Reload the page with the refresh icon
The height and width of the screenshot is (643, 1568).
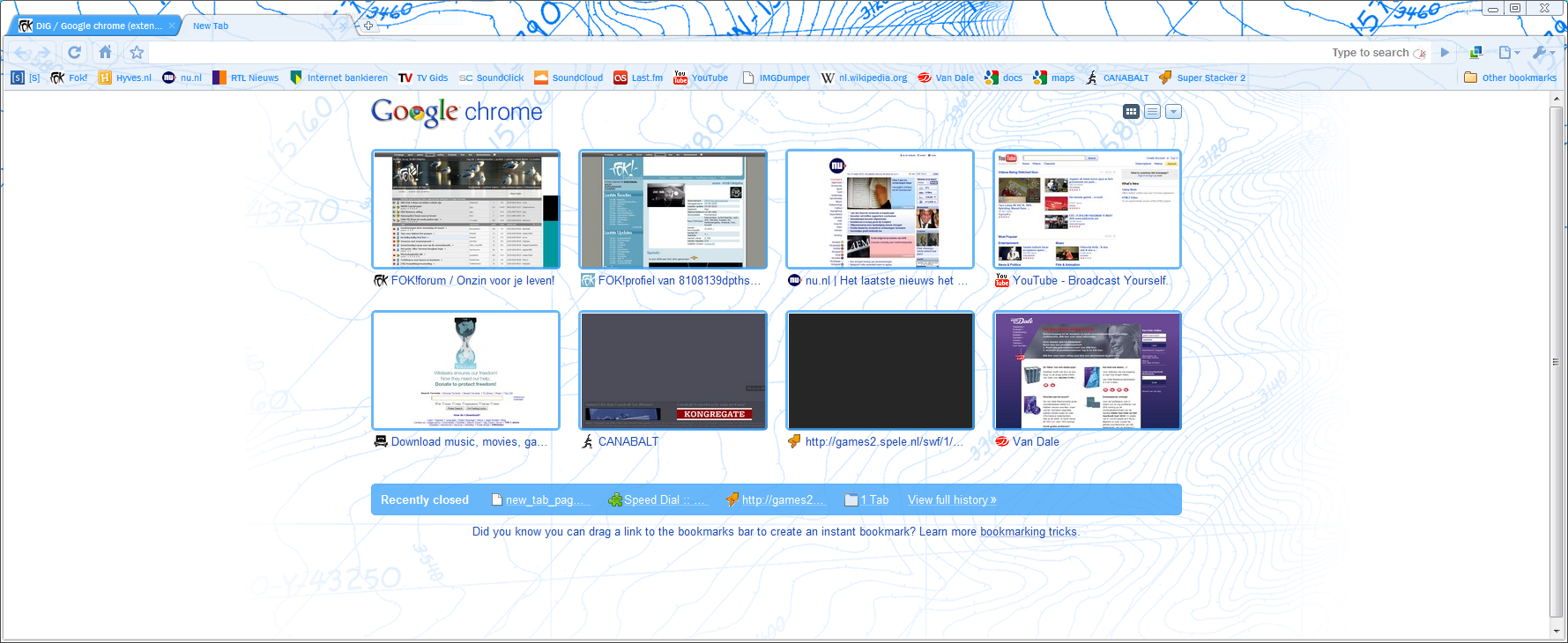point(75,53)
